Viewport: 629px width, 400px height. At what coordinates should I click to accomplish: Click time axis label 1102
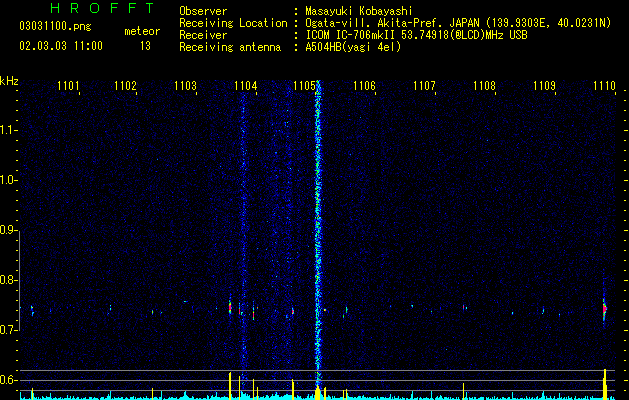coord(125,85)
